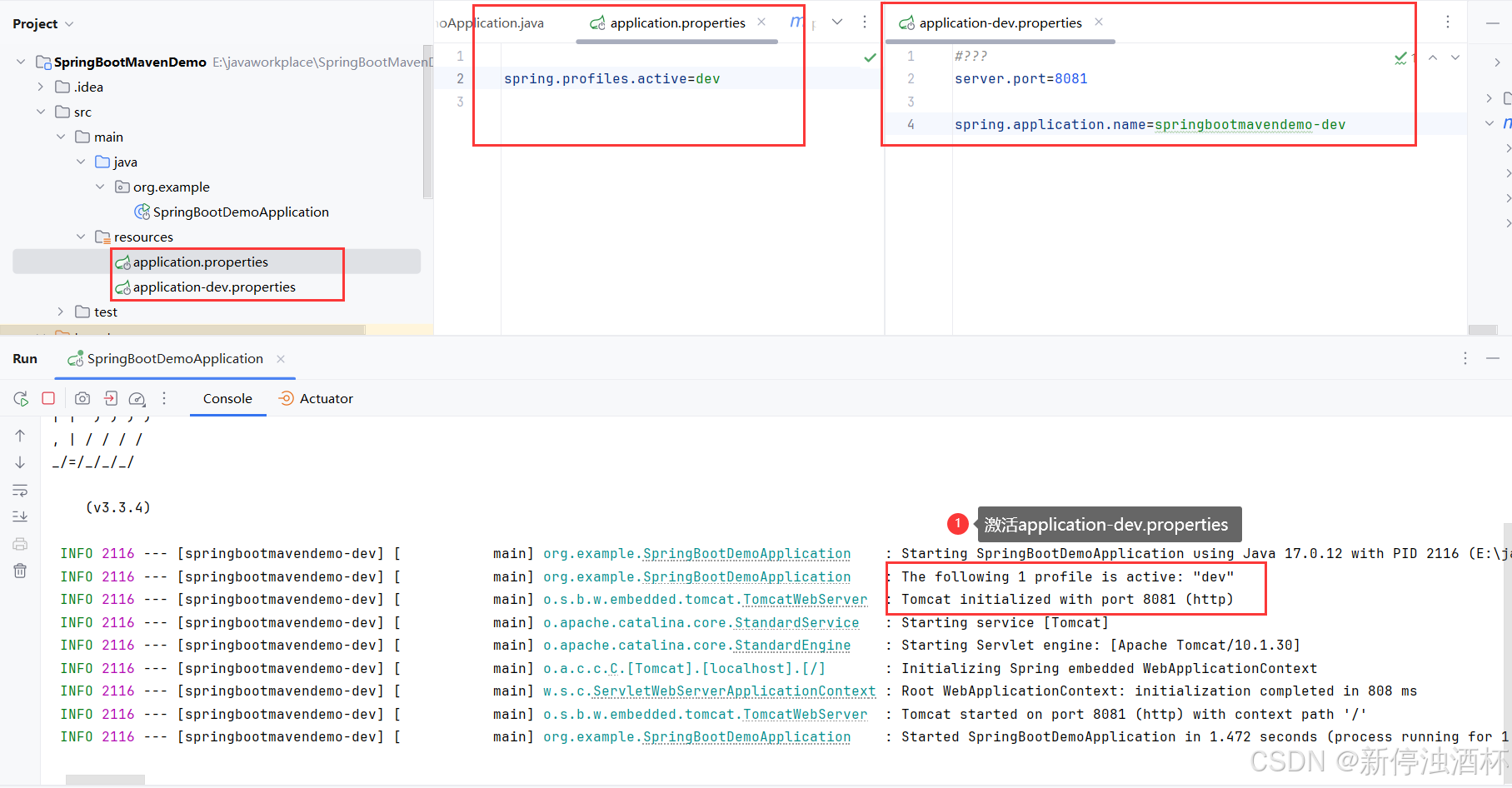The image size is (1512, 788).
Task: Open more options in the Run toolbar
Action: coord(164,399)
